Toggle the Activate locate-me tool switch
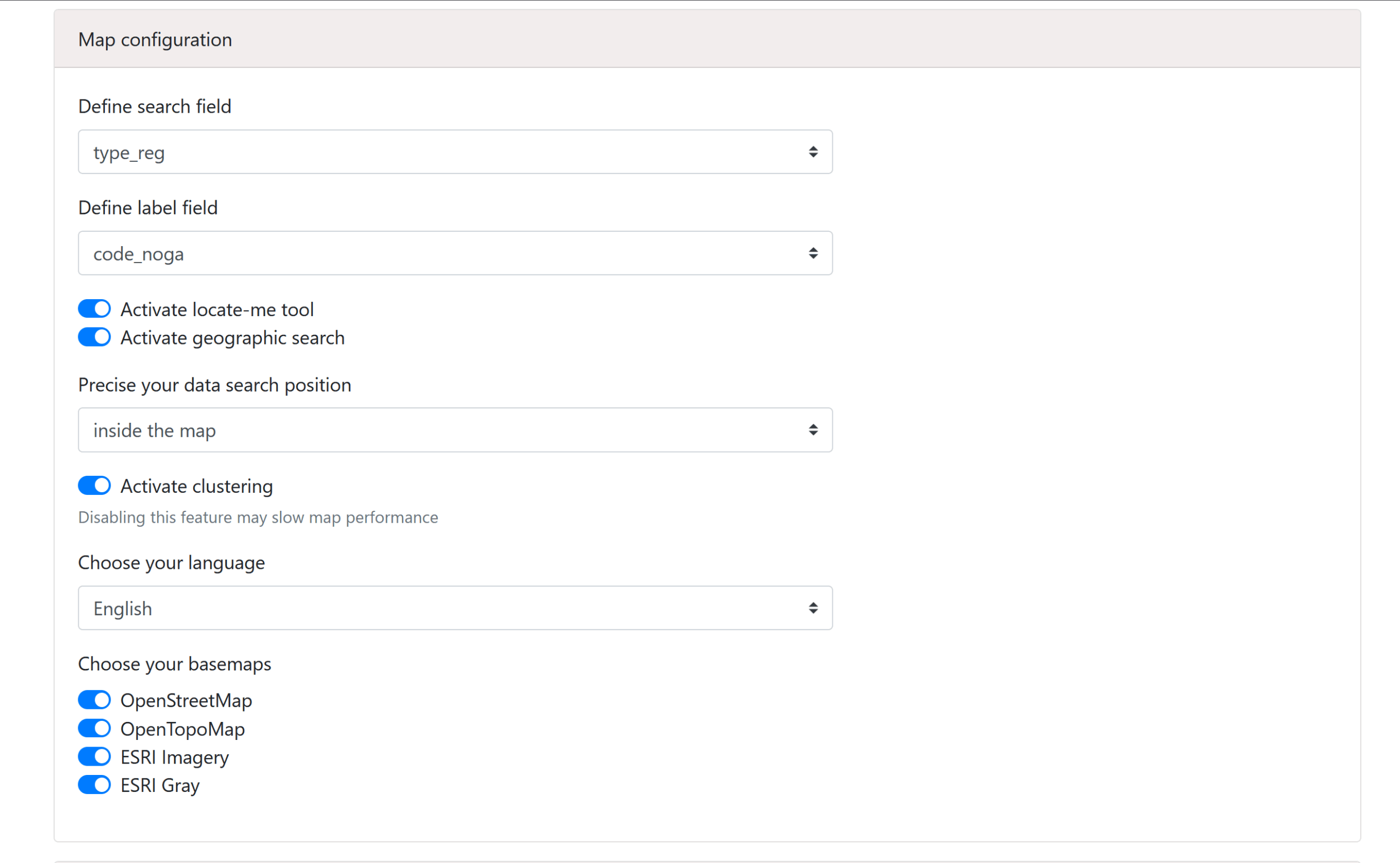1400x863 pixels. click(94, 309)
